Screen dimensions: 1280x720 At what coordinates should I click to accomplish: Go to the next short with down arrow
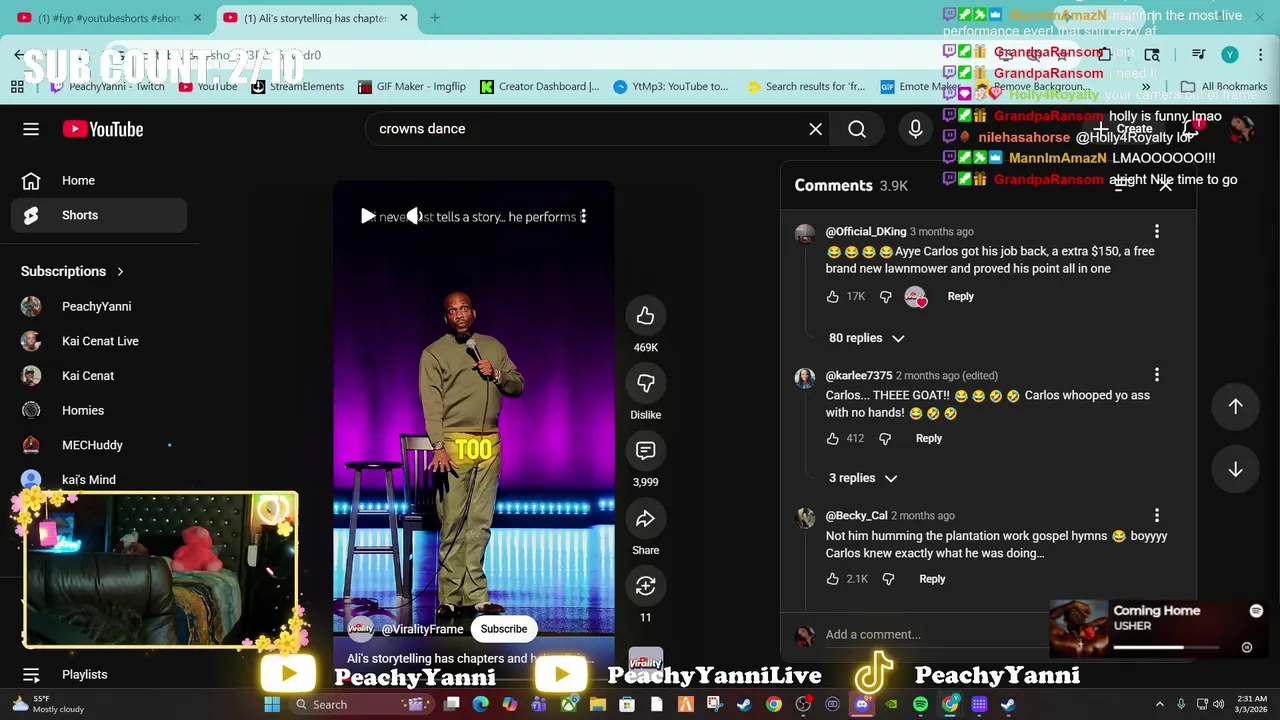1235,470
